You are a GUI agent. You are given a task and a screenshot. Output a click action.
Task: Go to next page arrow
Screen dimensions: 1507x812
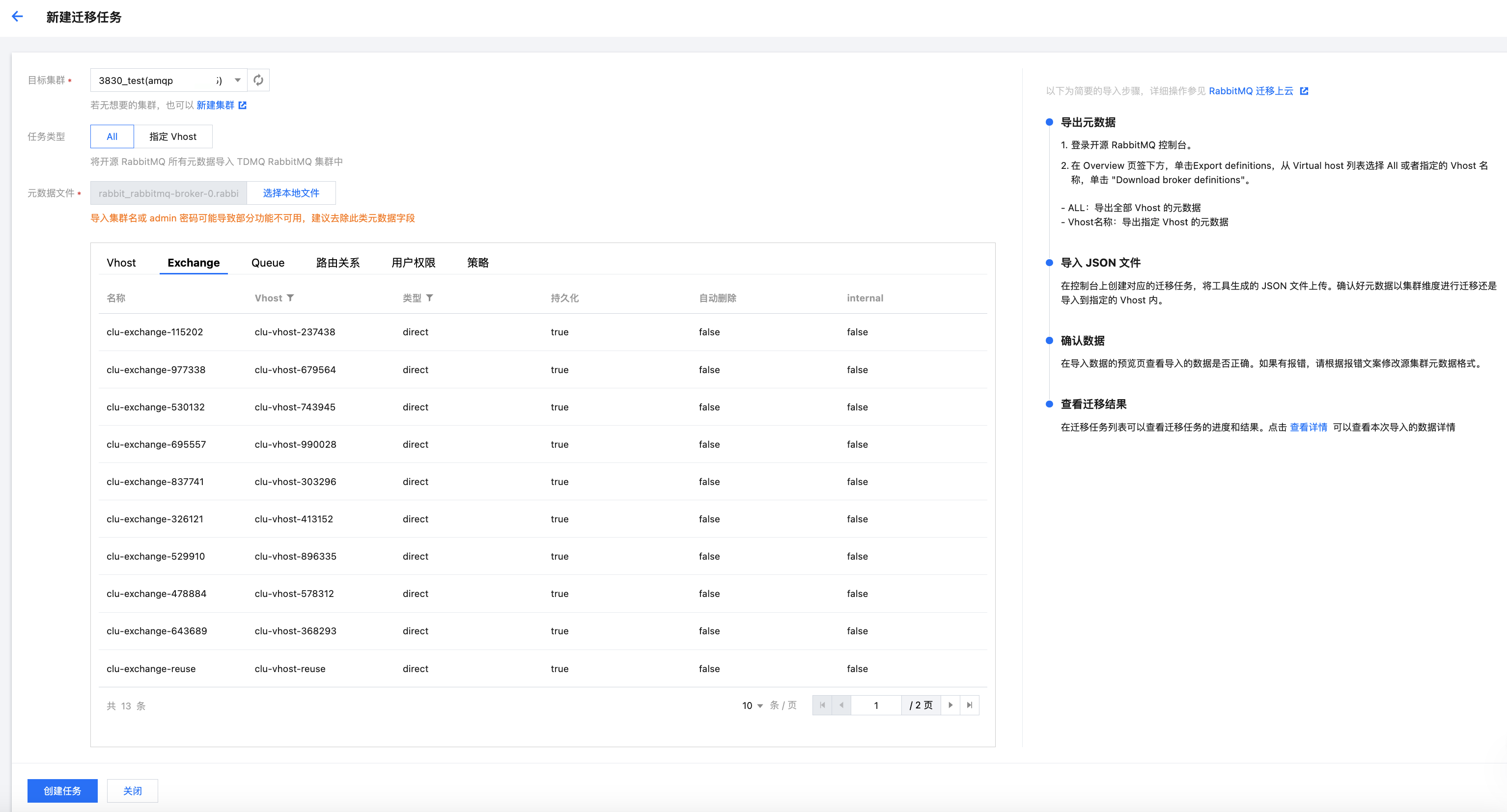point(950,705)
